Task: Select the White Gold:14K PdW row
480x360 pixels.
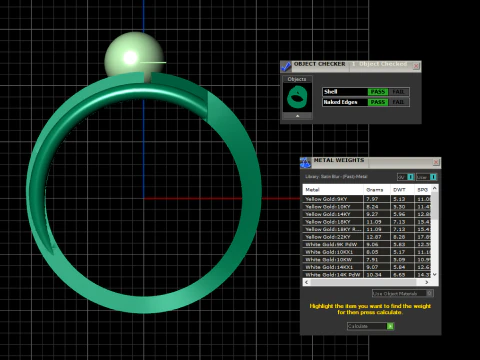Action: pos(367,275)
